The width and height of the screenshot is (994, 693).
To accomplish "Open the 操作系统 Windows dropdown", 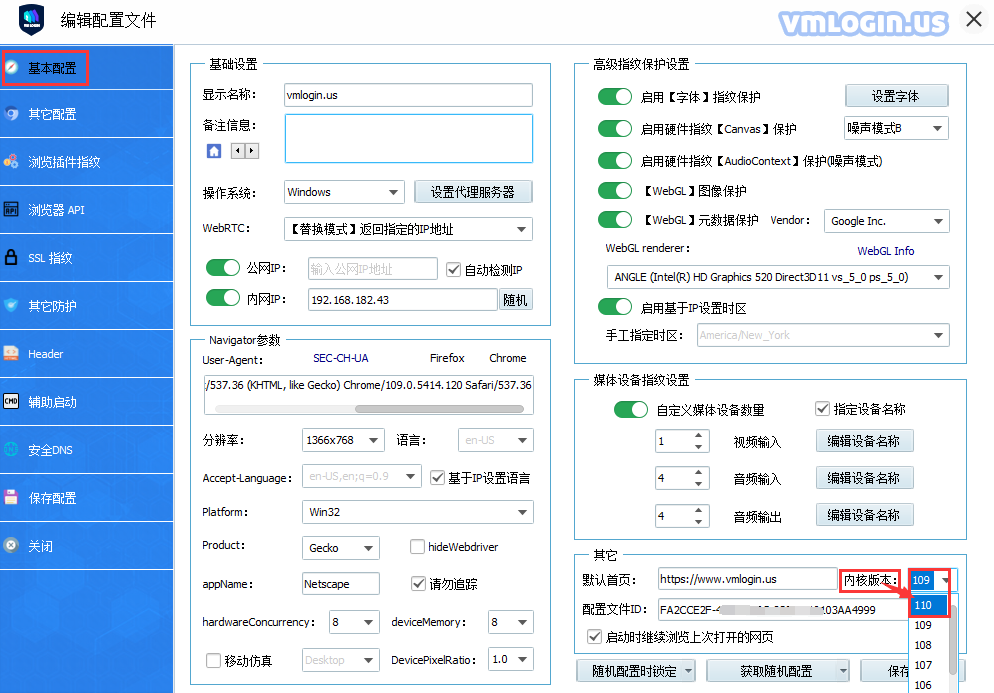I will [x=344, y=192].
